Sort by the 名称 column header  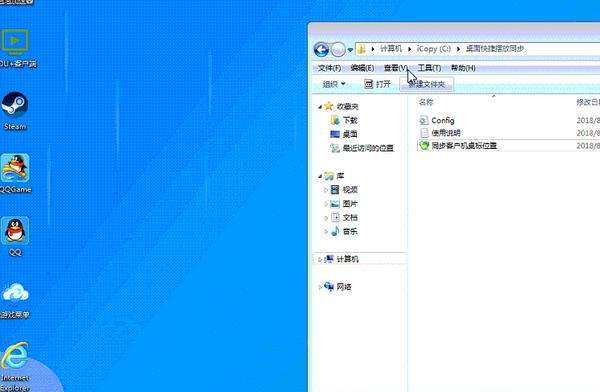(x=426, y=102)
